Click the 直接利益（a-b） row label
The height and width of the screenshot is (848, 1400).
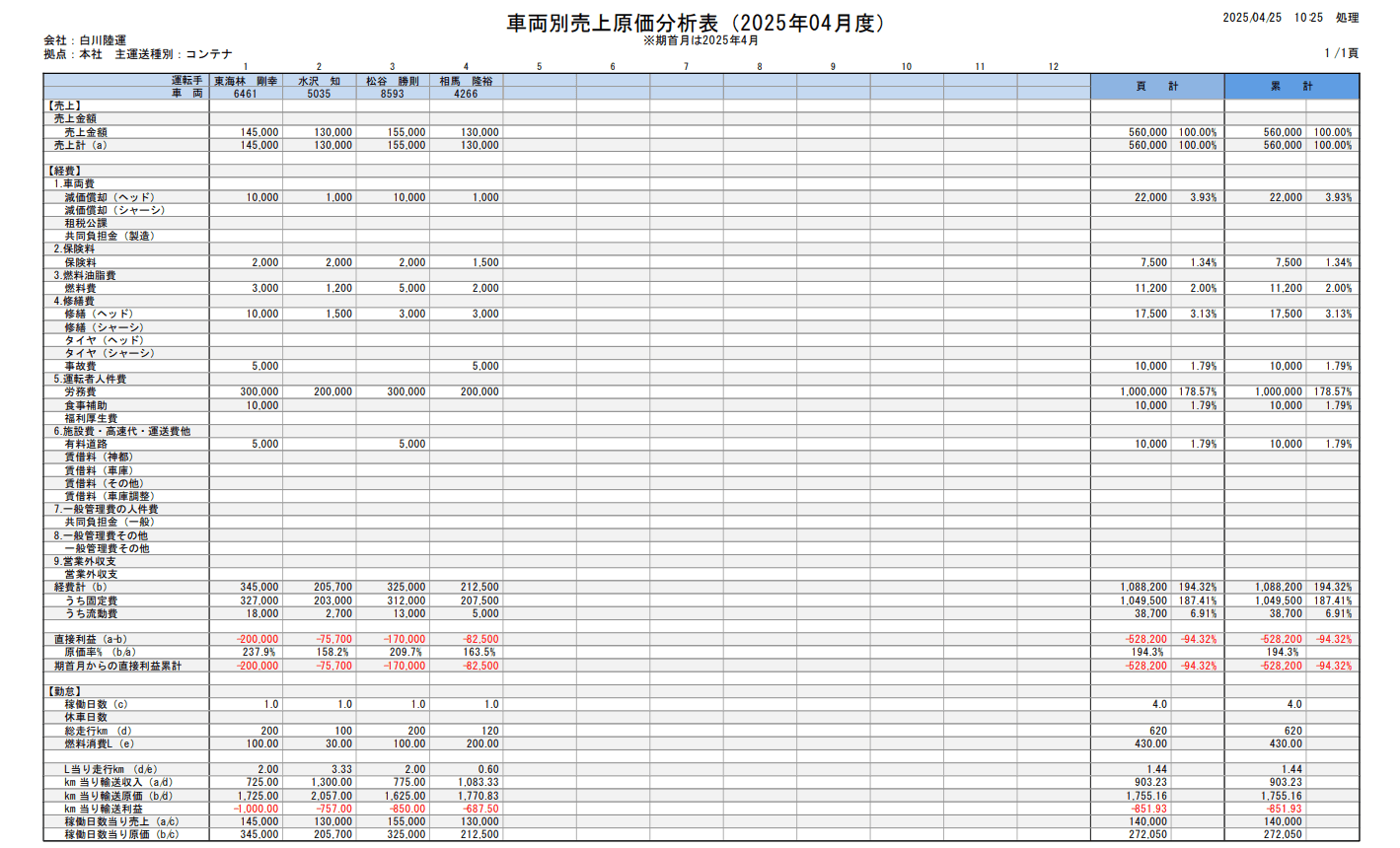point(90,640)
